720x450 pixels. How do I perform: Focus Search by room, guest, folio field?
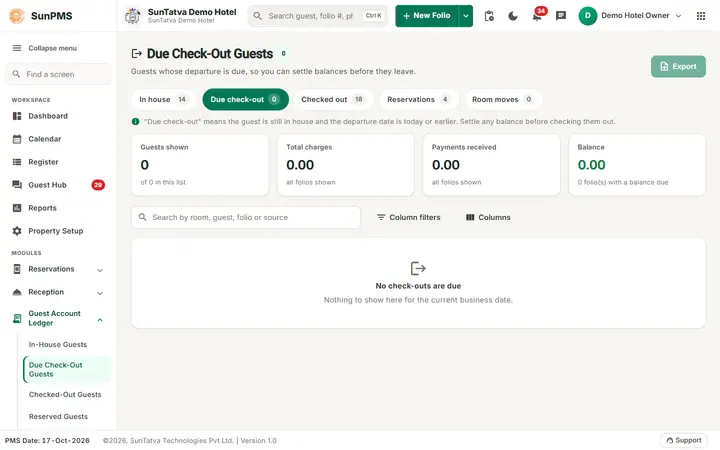pos(246,217)
